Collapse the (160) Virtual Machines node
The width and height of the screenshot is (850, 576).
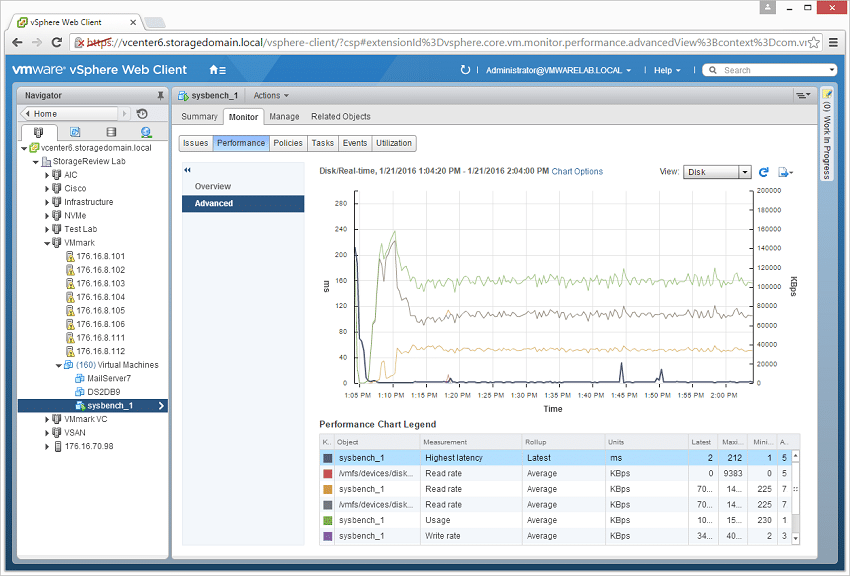59,365
